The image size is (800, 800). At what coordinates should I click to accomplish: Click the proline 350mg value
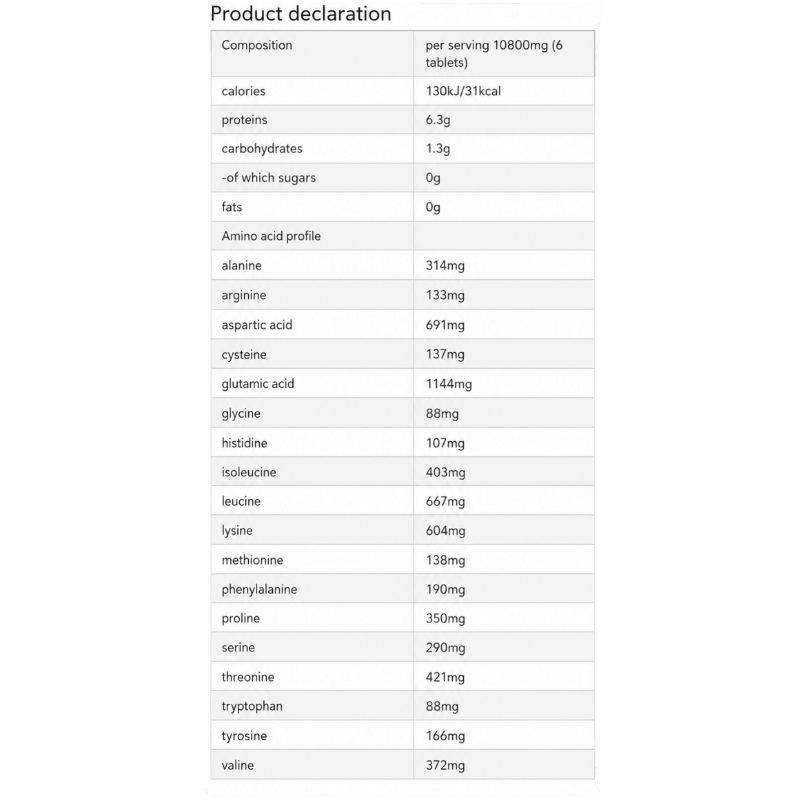tap(445, 619)
